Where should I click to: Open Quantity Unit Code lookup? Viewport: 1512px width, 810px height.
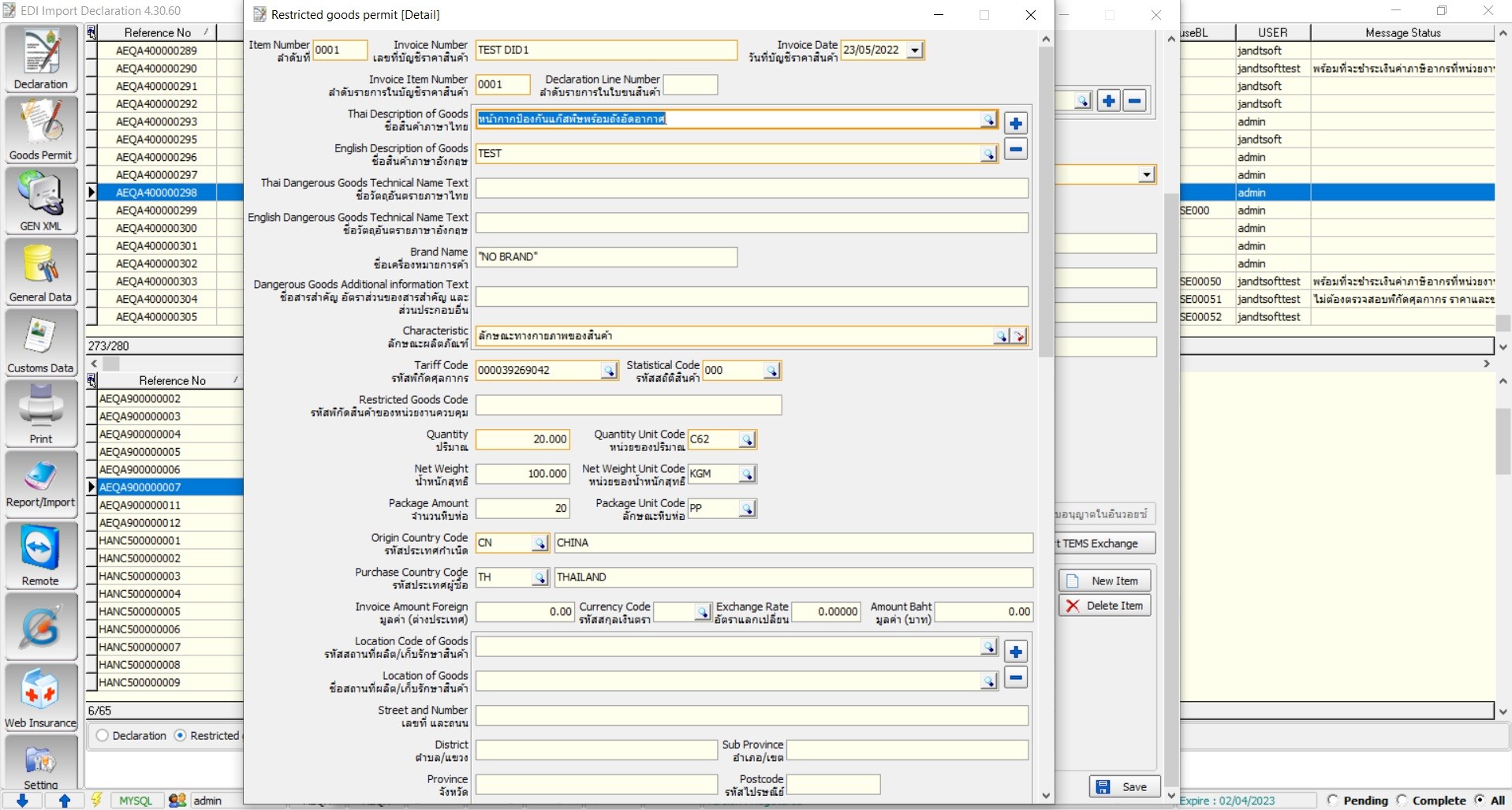[747, 440]
